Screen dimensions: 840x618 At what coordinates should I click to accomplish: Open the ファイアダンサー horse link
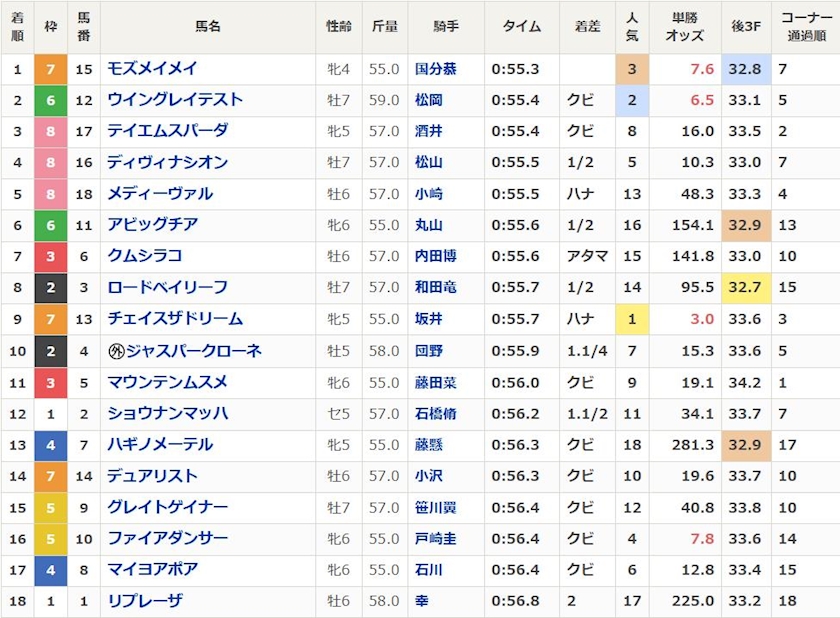click(167, 538)
